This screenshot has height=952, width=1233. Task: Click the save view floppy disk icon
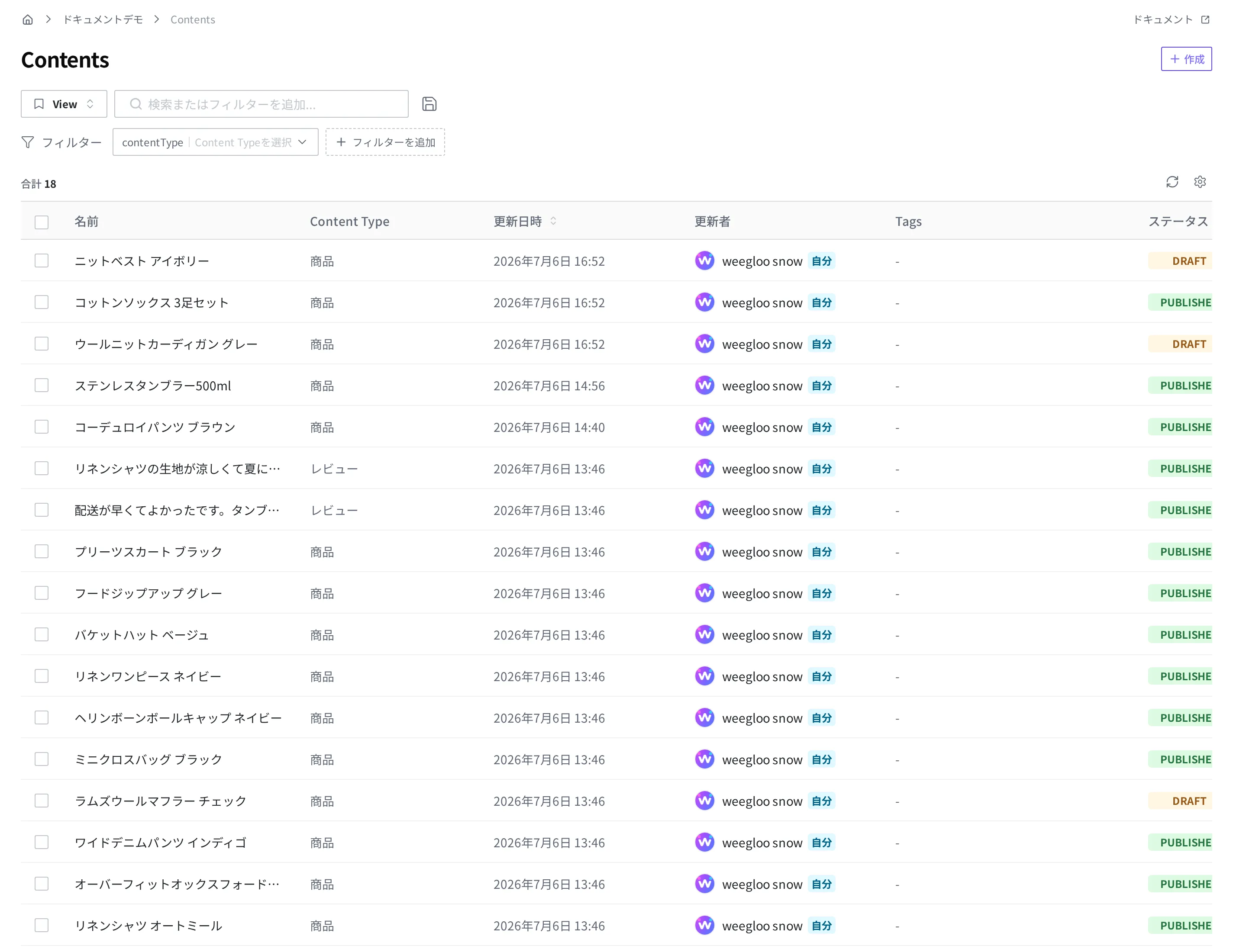point(429,104)
